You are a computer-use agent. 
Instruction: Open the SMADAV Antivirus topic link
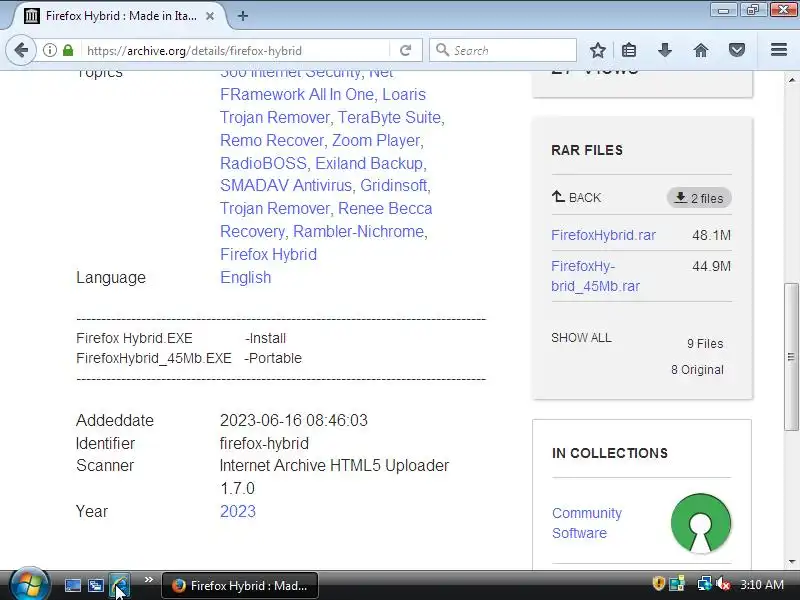point(286,185)
